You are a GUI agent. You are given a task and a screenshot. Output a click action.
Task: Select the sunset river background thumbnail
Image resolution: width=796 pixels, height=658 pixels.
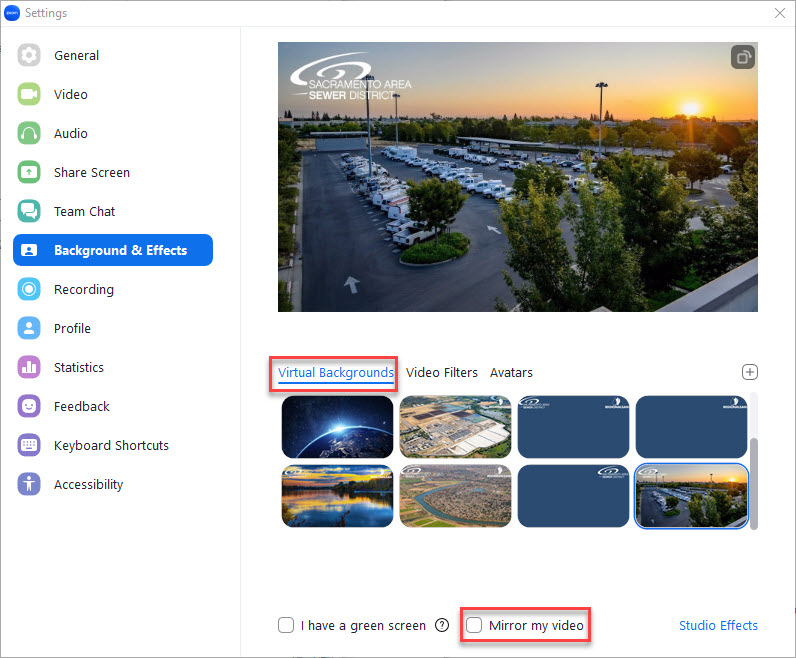coord(338,496)
